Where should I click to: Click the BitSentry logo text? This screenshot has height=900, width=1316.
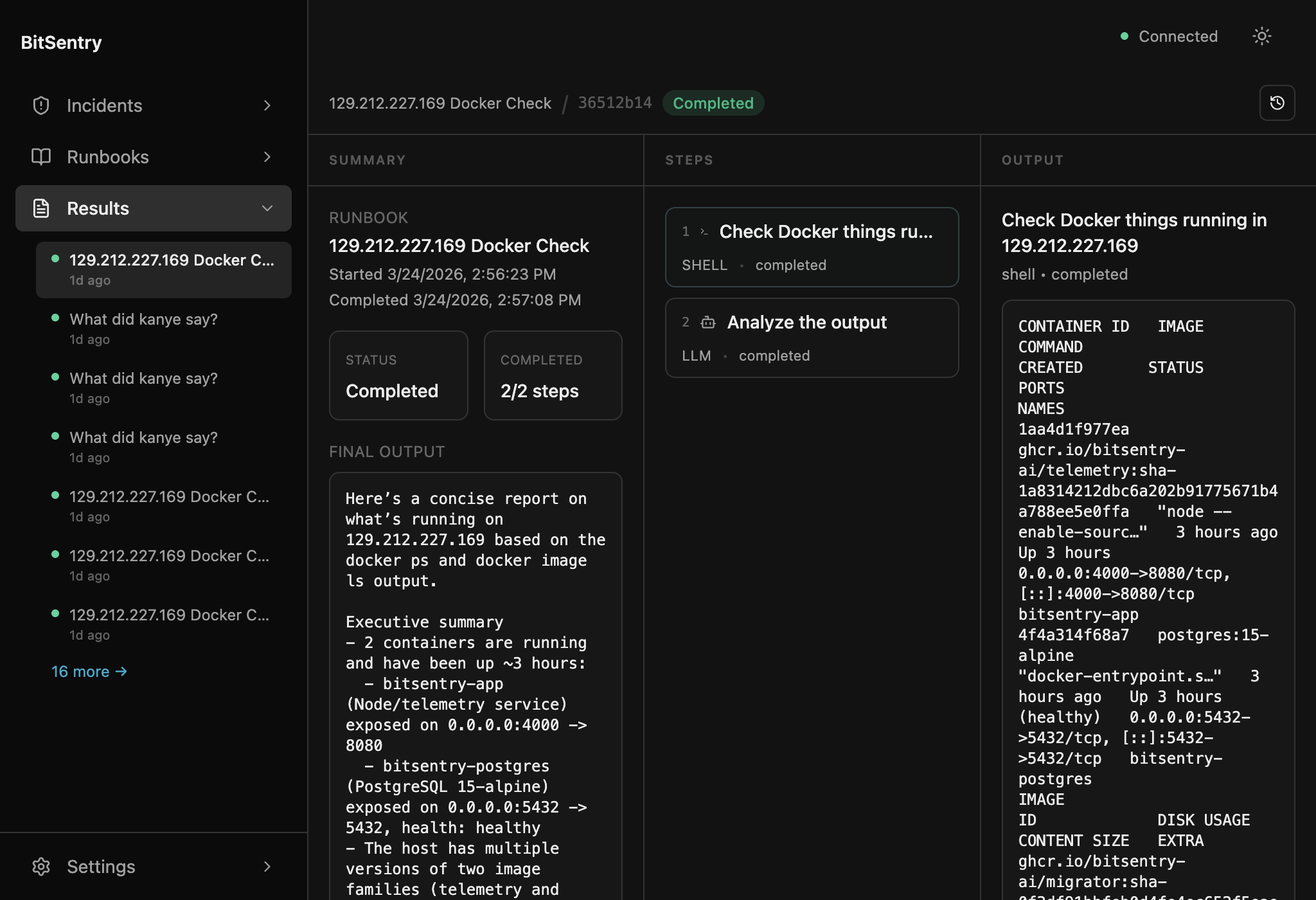(61, 42)
